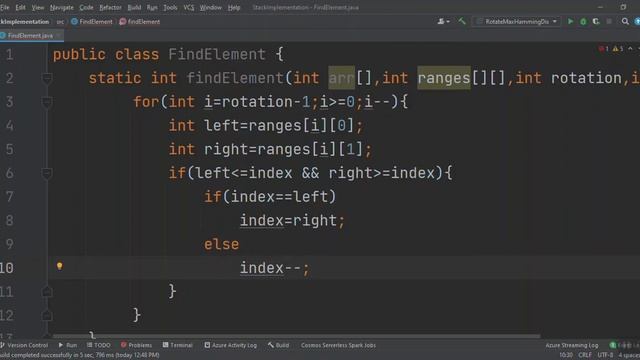
Task: Open the Tools menu
Action: (x=170, y=7)
